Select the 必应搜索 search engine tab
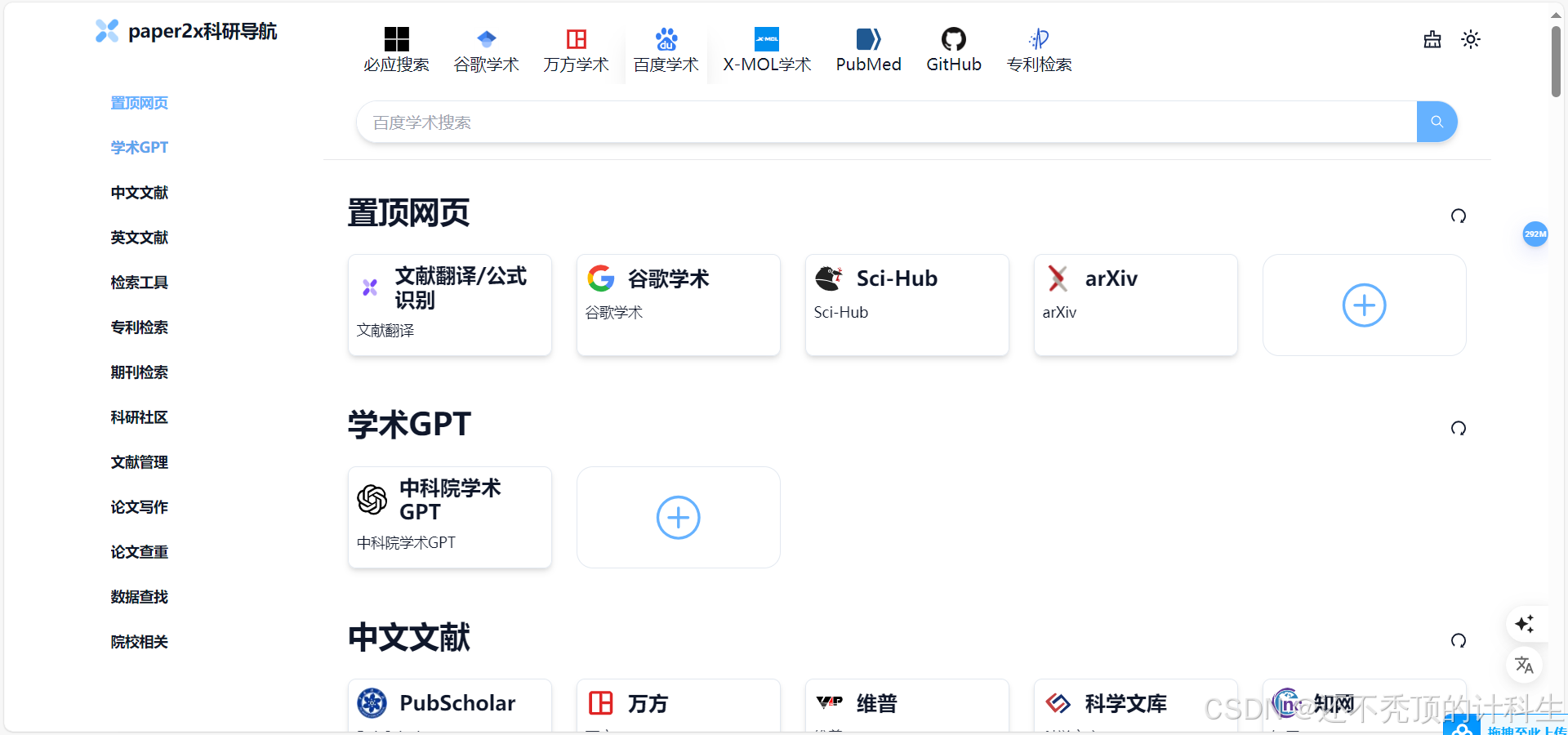Screen dimensions: 1568x735 (x=396, y=50)
